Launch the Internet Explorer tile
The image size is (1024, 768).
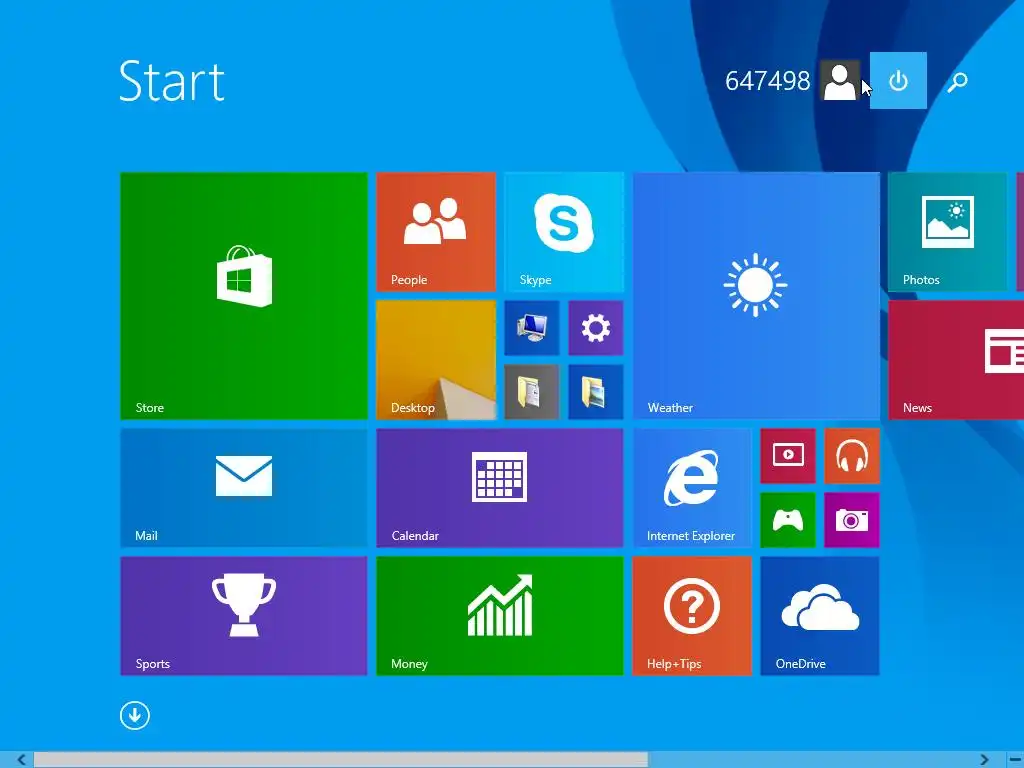(x=692, y=487)
